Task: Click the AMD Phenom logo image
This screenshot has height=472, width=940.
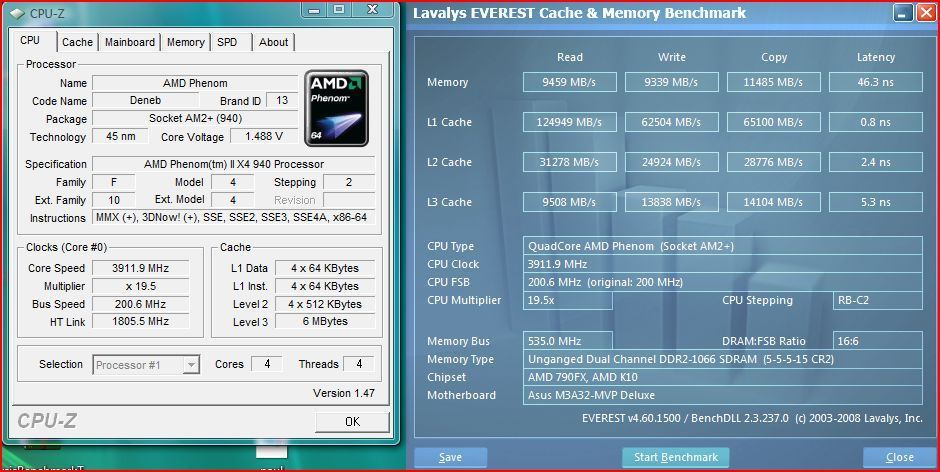Action: click(336, 109)
